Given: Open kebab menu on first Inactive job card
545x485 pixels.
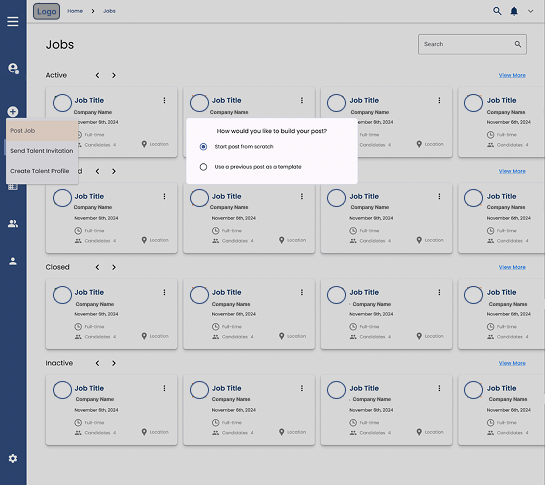Looking at the screenshot, I should click(164, 388).
